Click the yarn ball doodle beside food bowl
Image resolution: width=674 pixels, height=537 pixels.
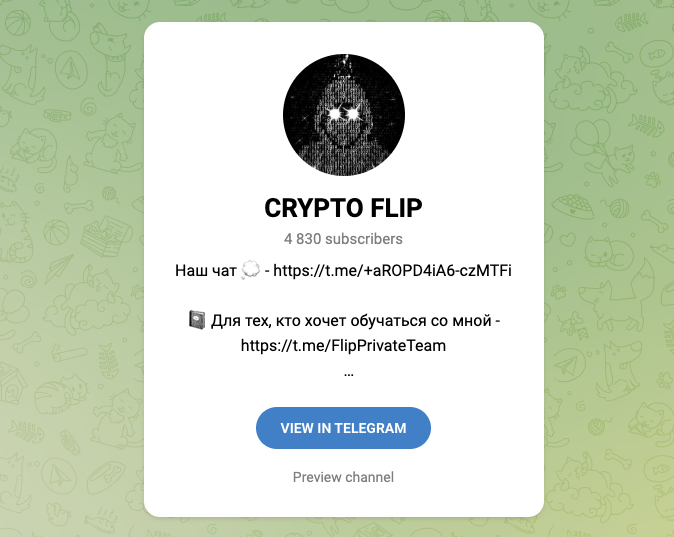tap(618, 207)
